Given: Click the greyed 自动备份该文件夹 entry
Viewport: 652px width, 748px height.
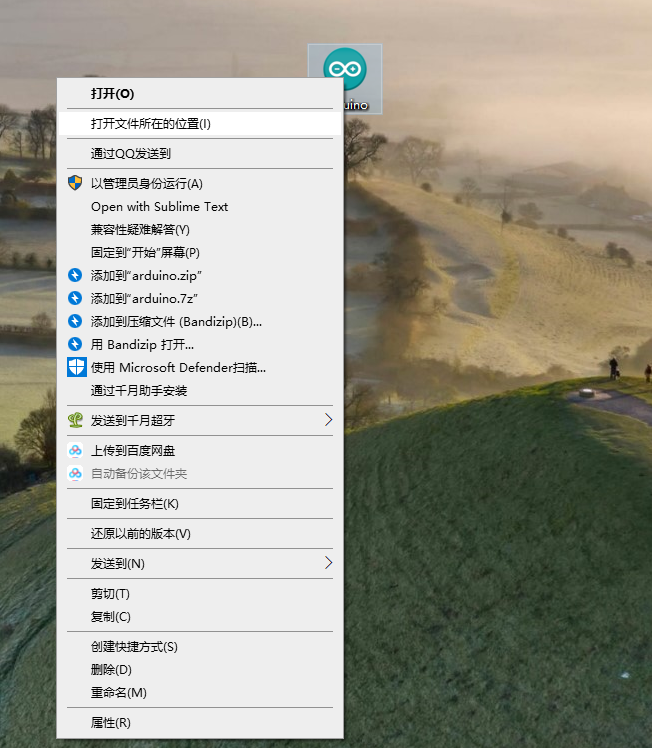Looking at the screenshot, I should pyautogui.click(x=200, y=473).
